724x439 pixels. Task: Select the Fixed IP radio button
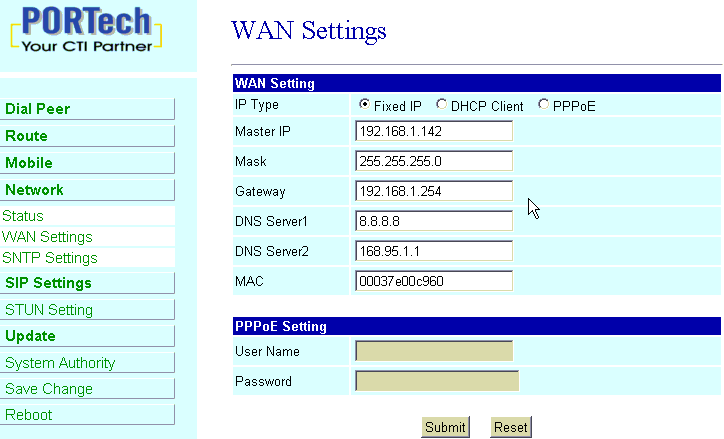(x=364, y=105)
